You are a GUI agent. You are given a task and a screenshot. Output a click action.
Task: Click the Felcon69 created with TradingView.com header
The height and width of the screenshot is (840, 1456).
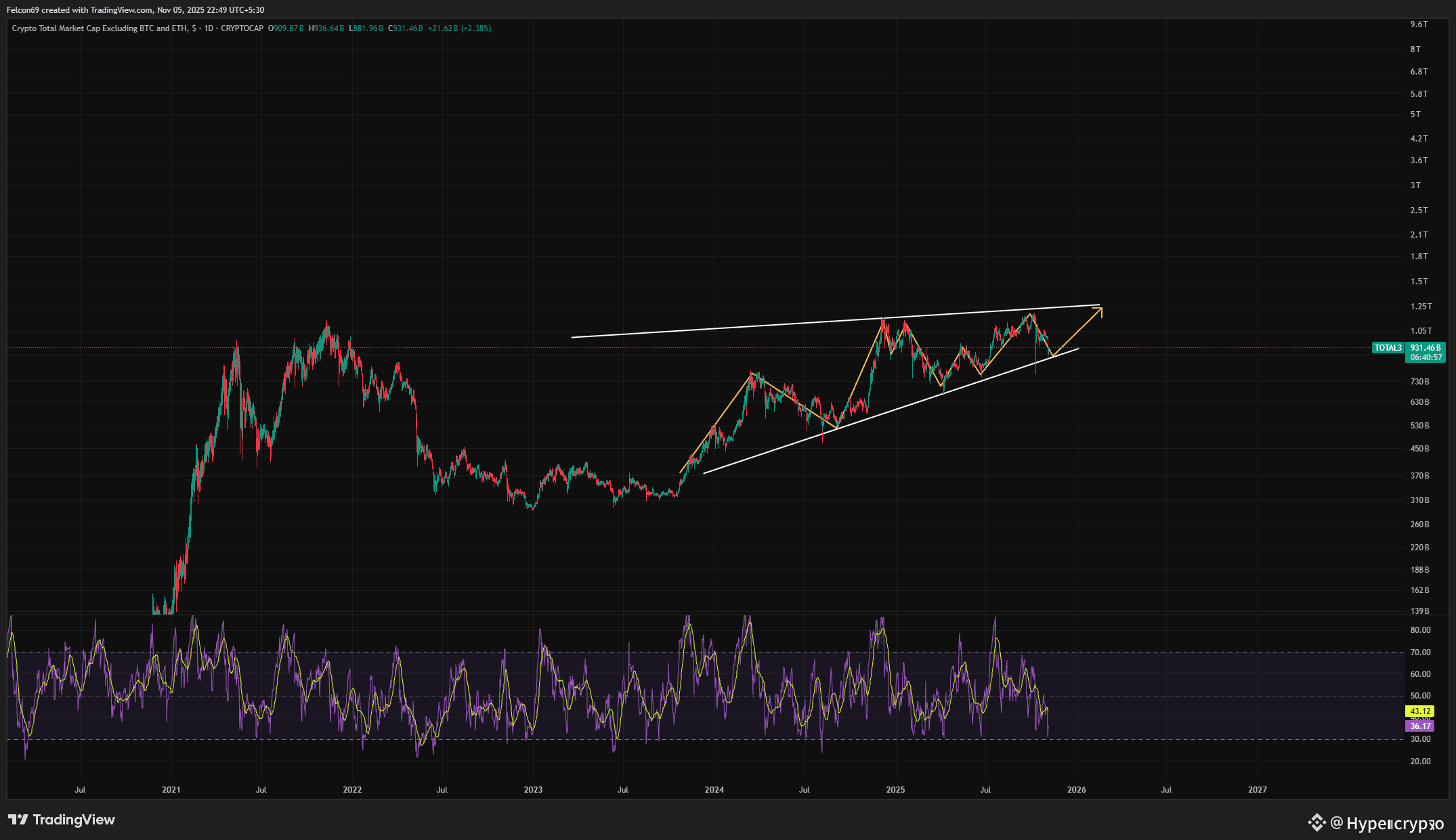tap(135, 10)
